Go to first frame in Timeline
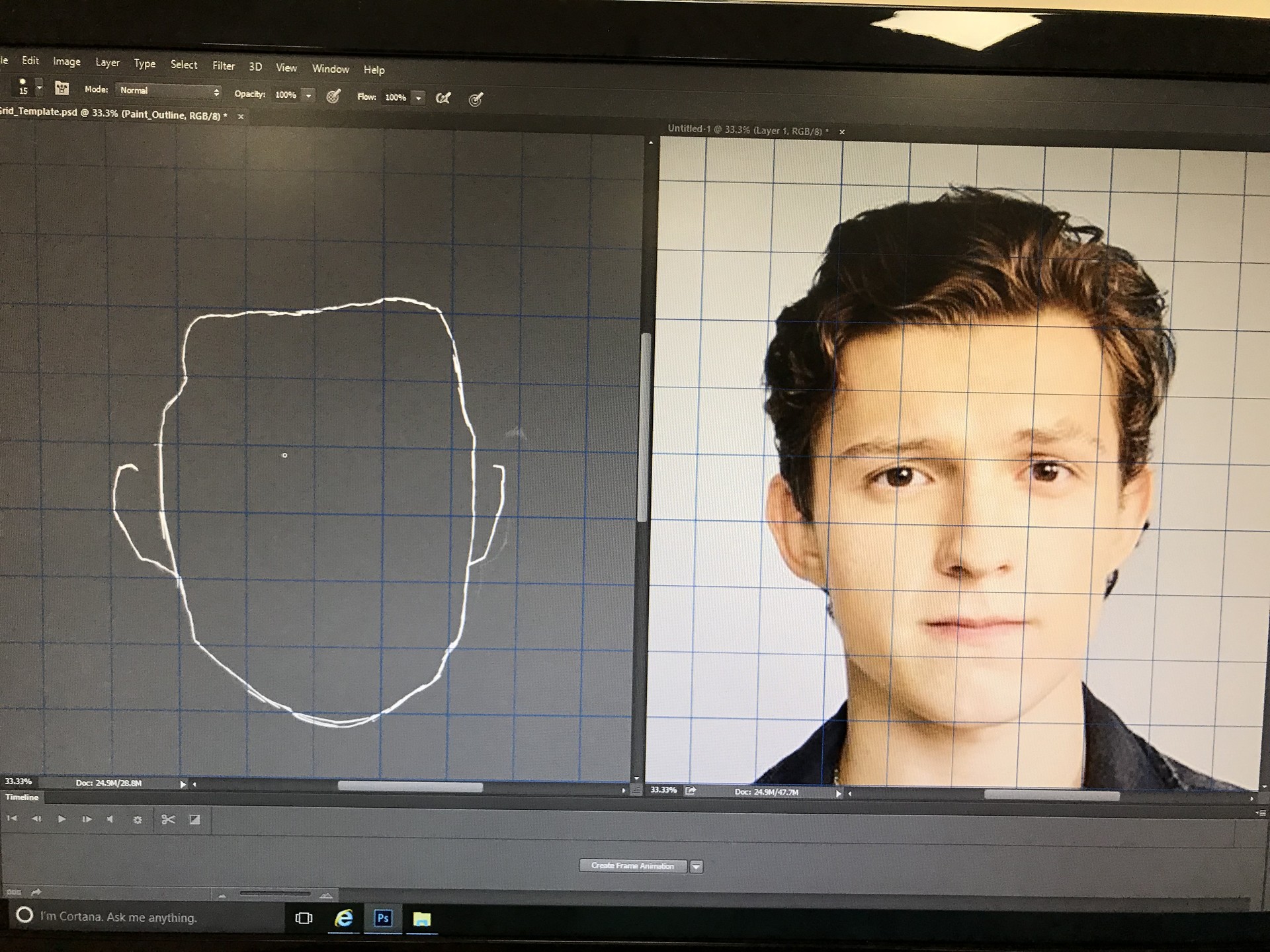This screenshot has height=952, width=1270. click(11, 818)
